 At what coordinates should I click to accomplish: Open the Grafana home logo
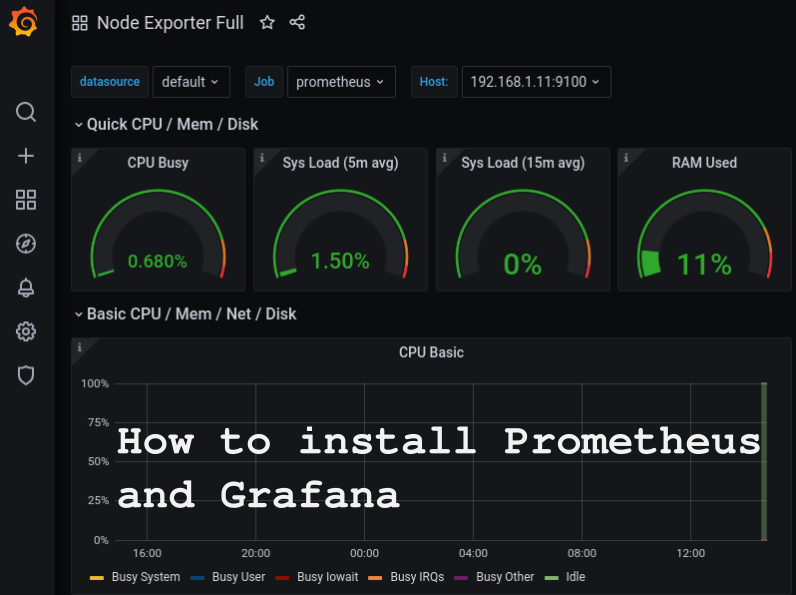coord(23,22)
